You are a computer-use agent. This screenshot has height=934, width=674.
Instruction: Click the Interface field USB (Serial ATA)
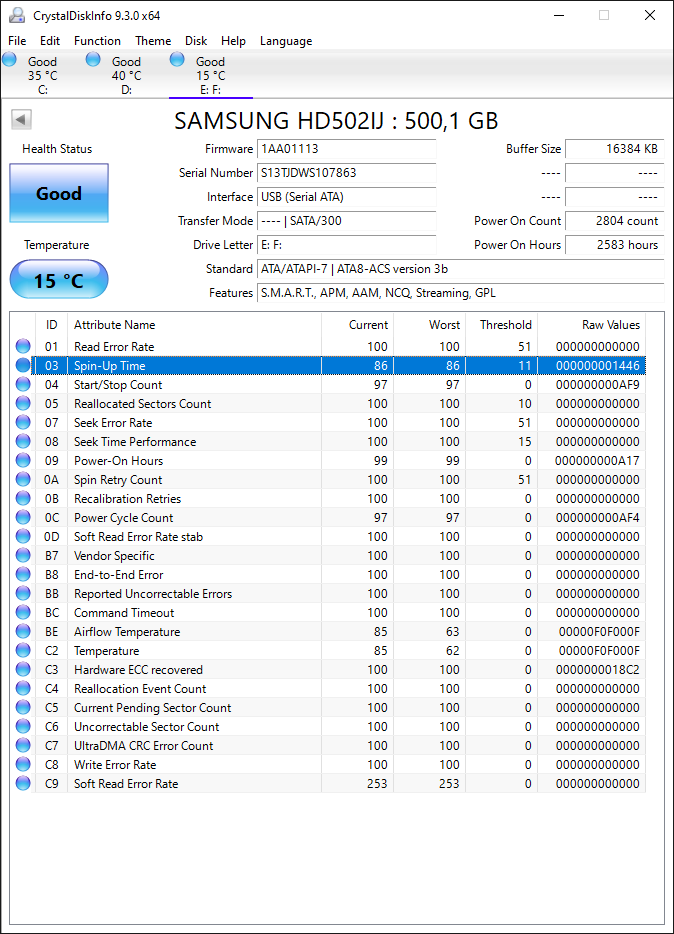pos(347,197)
